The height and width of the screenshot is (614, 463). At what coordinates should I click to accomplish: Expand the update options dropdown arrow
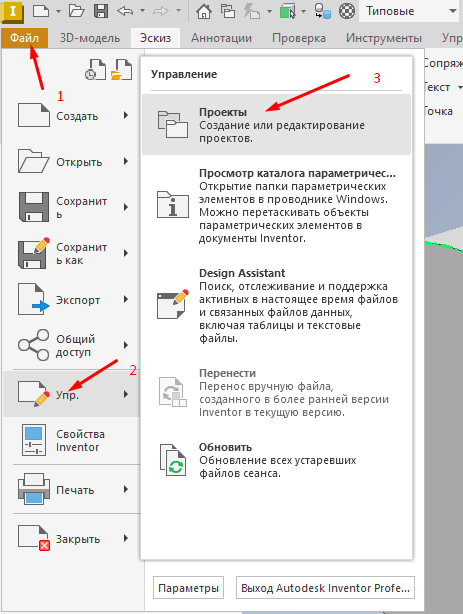point(269,11)
